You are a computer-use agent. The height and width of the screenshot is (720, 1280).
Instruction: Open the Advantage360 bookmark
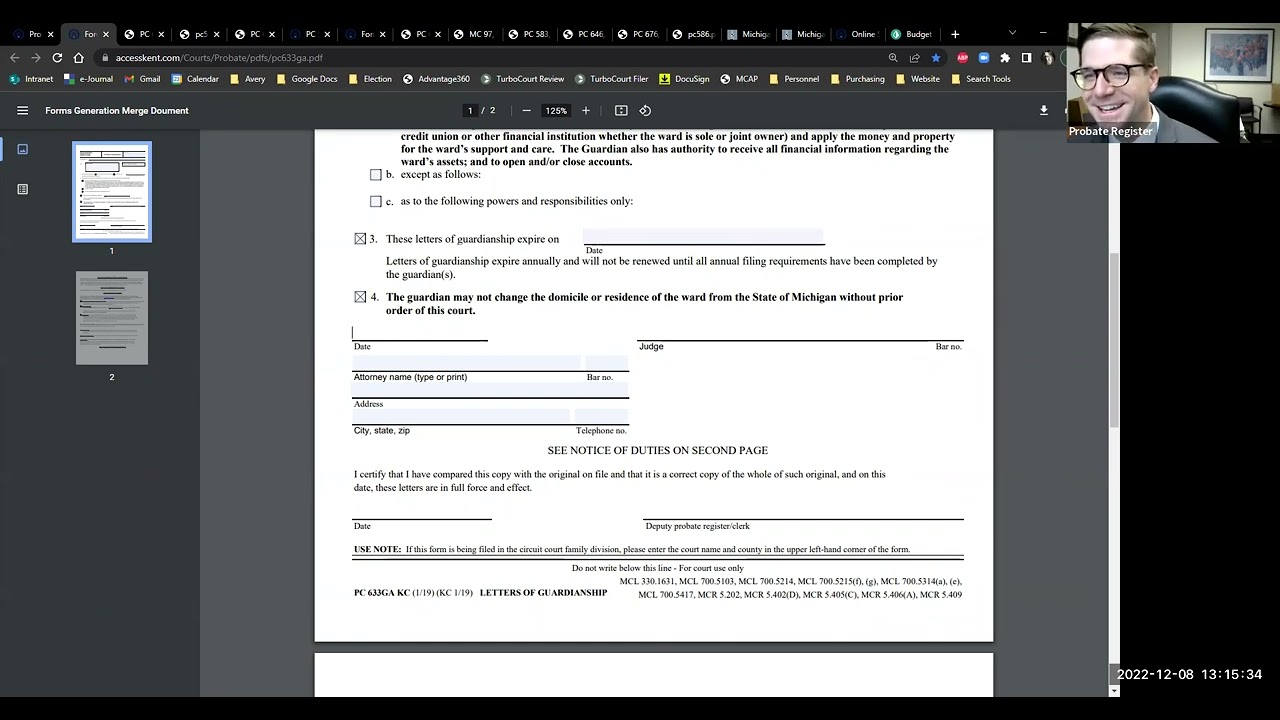coord(436,79)
